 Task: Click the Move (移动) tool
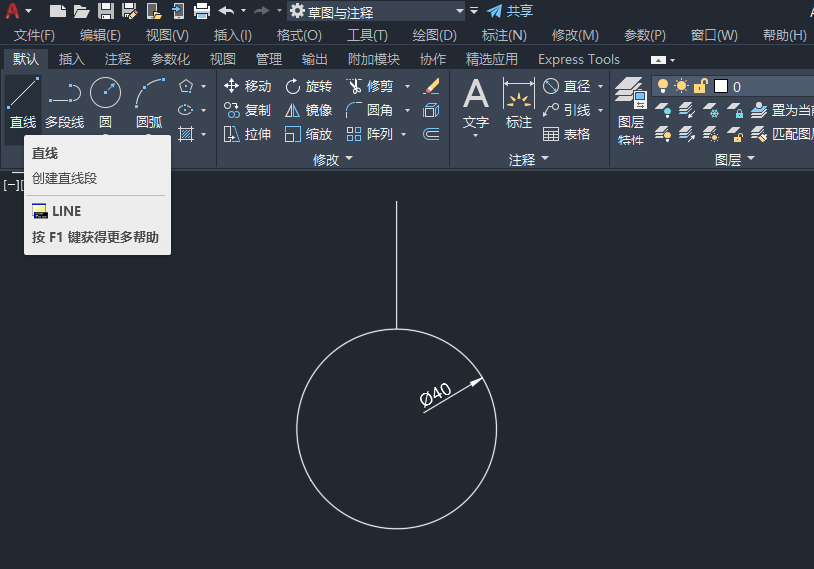point(248,86)
